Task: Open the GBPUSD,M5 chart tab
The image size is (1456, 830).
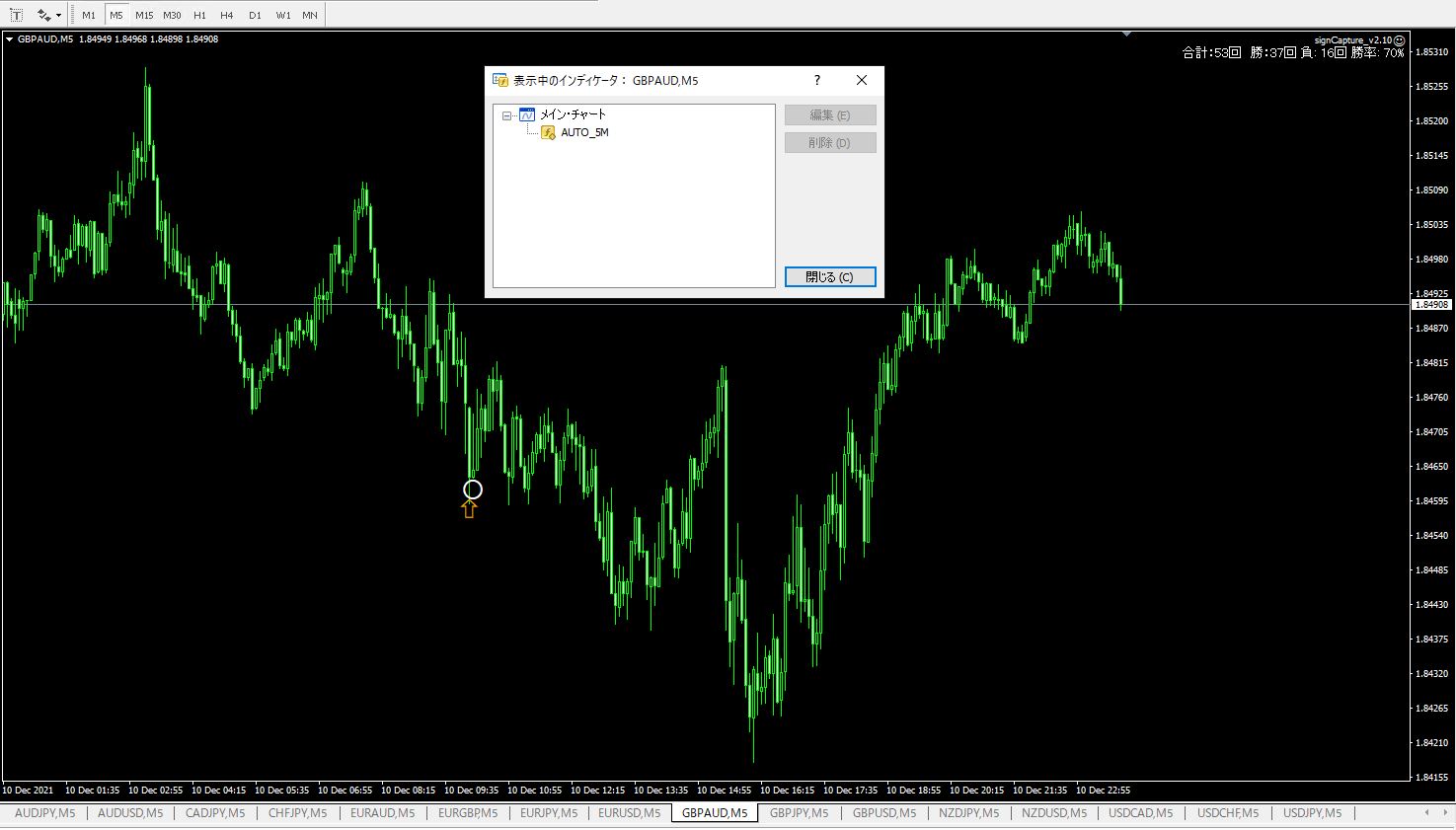Action: (x=884, y=813)
